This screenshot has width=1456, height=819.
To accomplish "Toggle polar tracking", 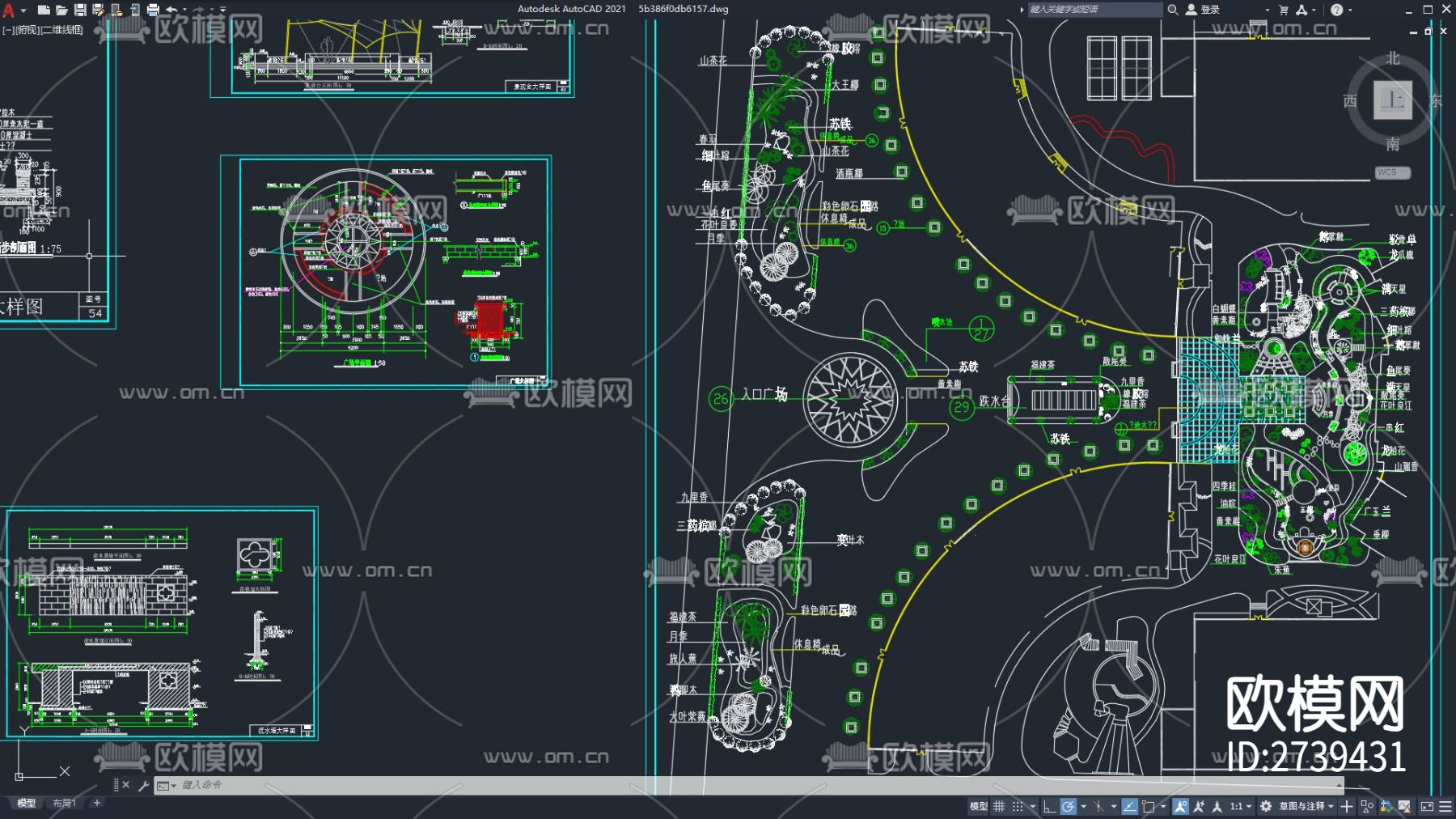I will click(x=1069, y=806).
